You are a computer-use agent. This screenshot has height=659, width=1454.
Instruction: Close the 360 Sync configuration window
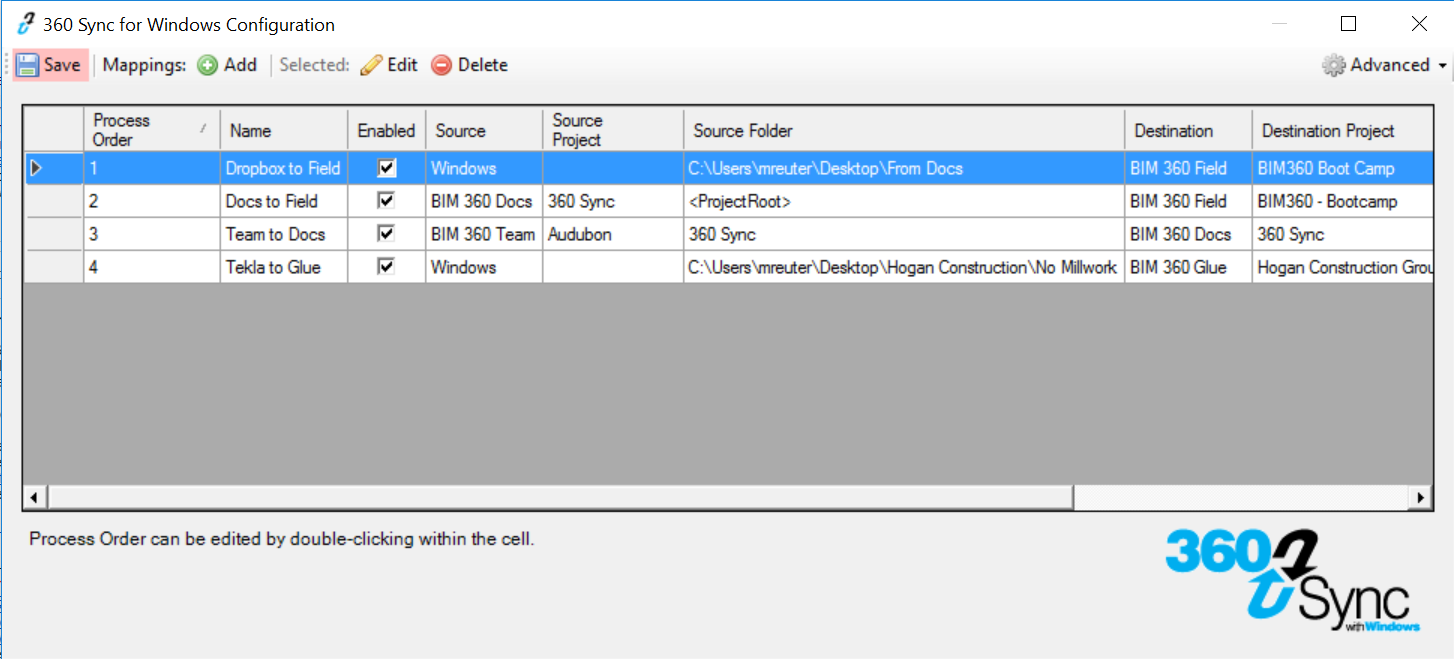(1419, 24)
